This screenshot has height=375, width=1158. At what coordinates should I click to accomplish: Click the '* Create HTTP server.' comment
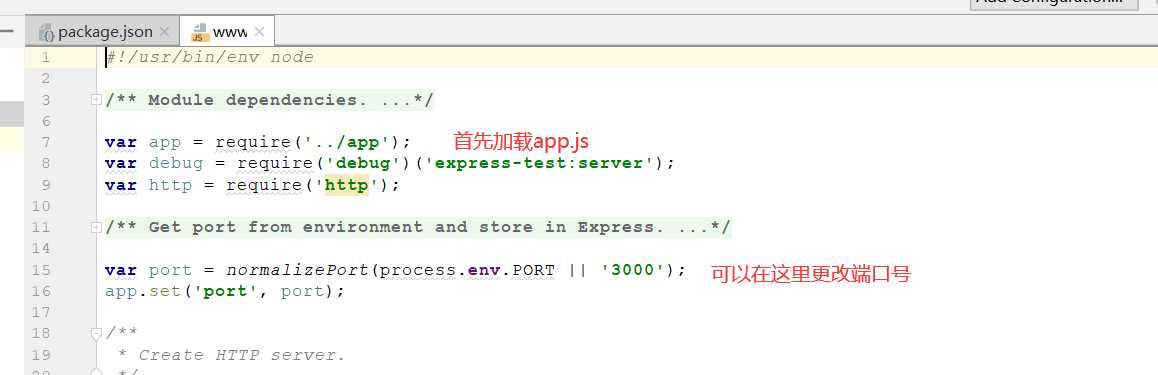coord(231,355)
